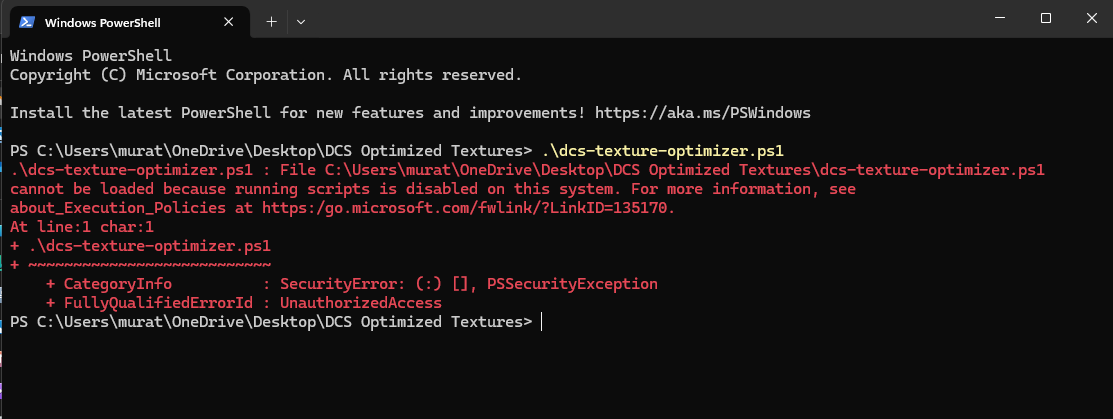
Task: Open the https://aka.ms/PSWindows link
Action: point(703,113)
